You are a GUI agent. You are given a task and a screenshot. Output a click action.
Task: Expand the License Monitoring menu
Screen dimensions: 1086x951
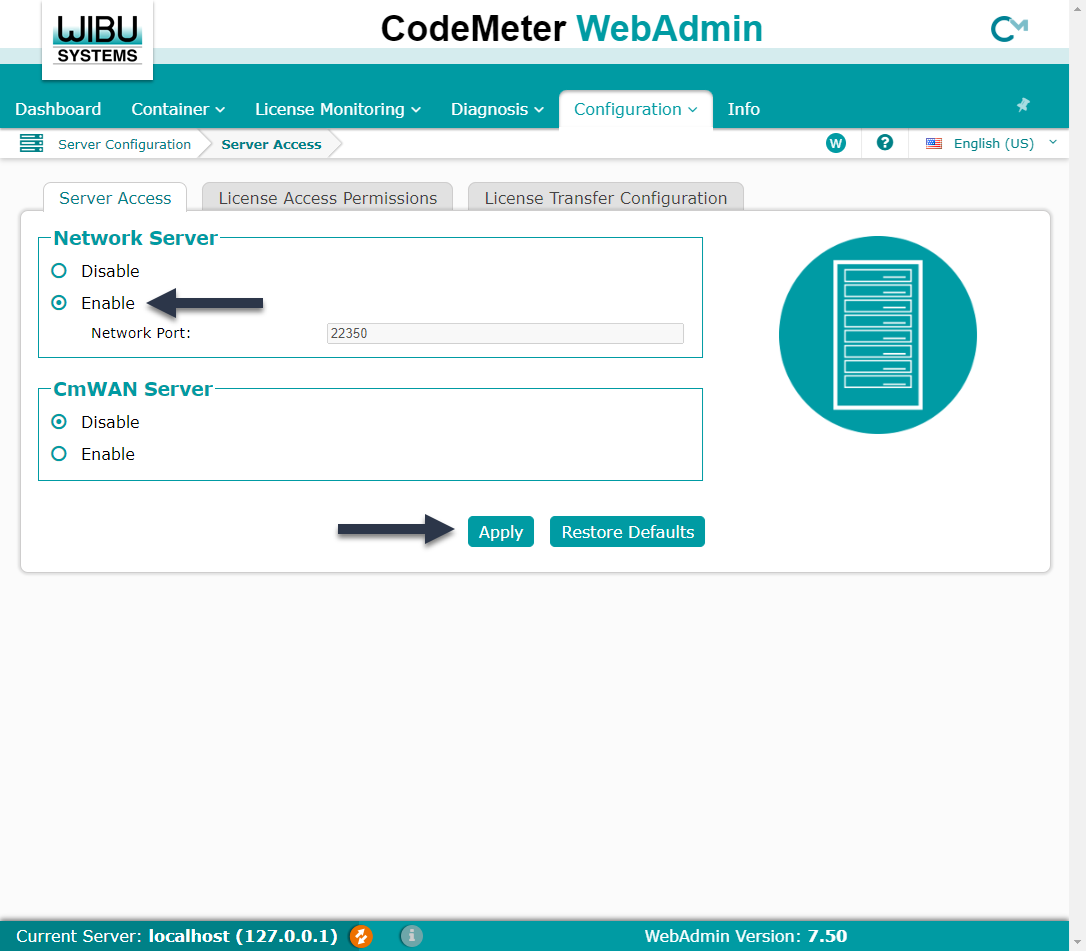click(x=337, y=109)
